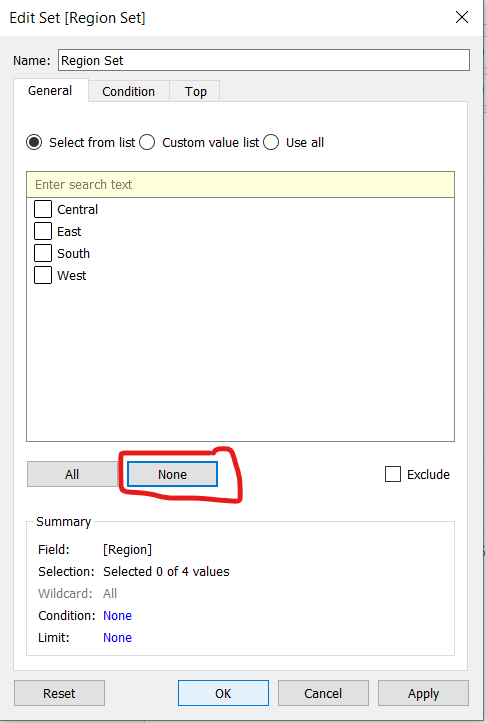The image size is (487, 723).
Task: Click the None selection button
Action: [x=172, y=474]
